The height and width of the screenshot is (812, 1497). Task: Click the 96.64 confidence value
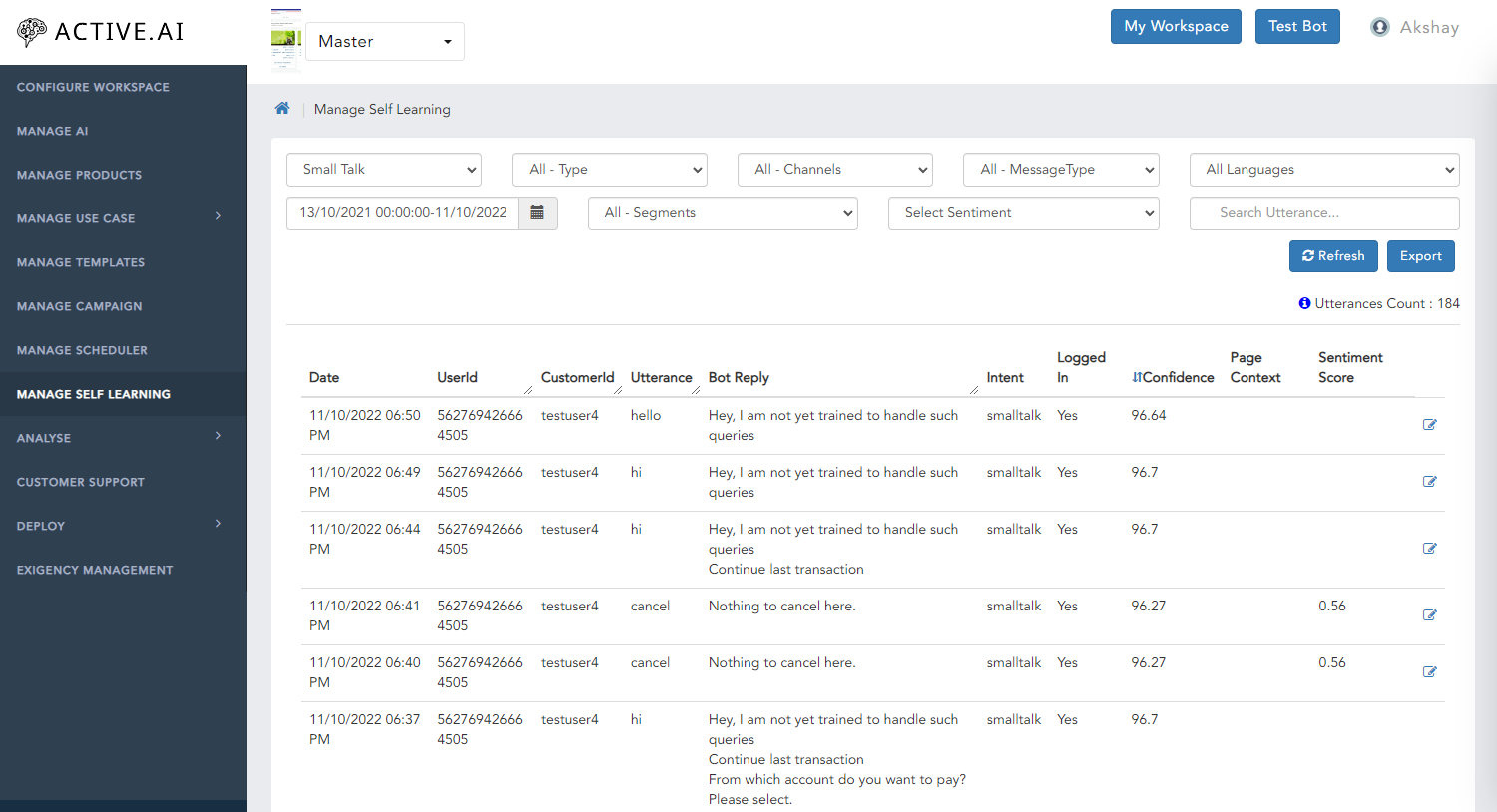coord(1149,415)
